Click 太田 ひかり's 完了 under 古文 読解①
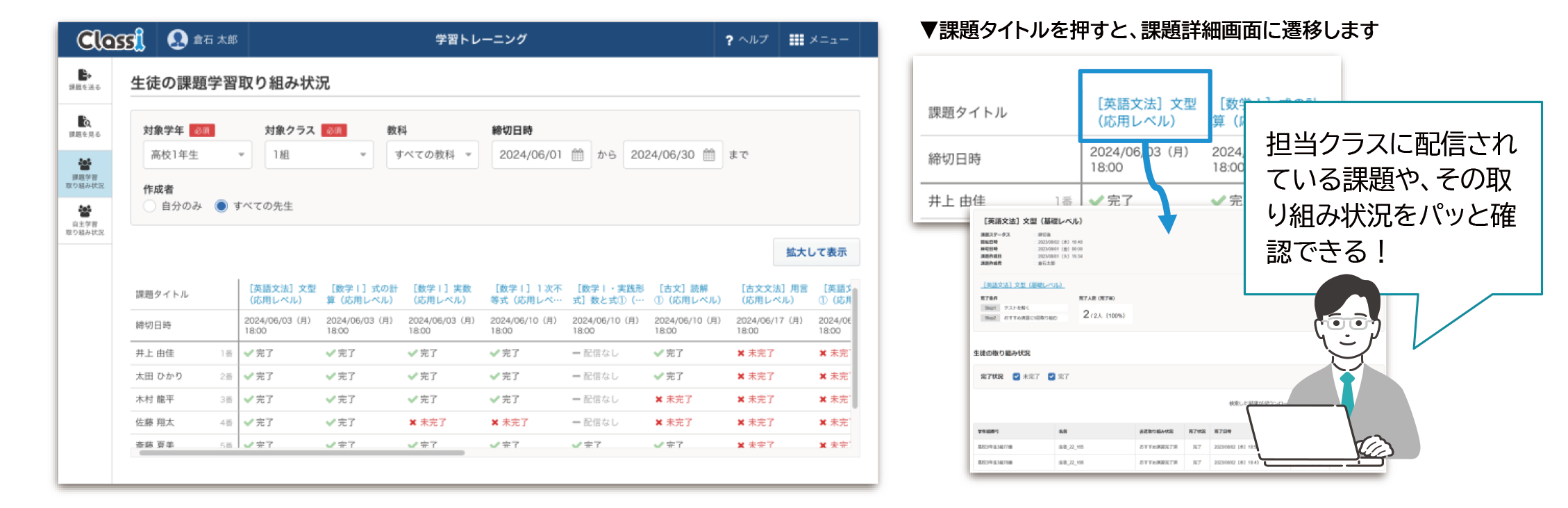Viewport: 1568px width, 508px height. [668, 376]
